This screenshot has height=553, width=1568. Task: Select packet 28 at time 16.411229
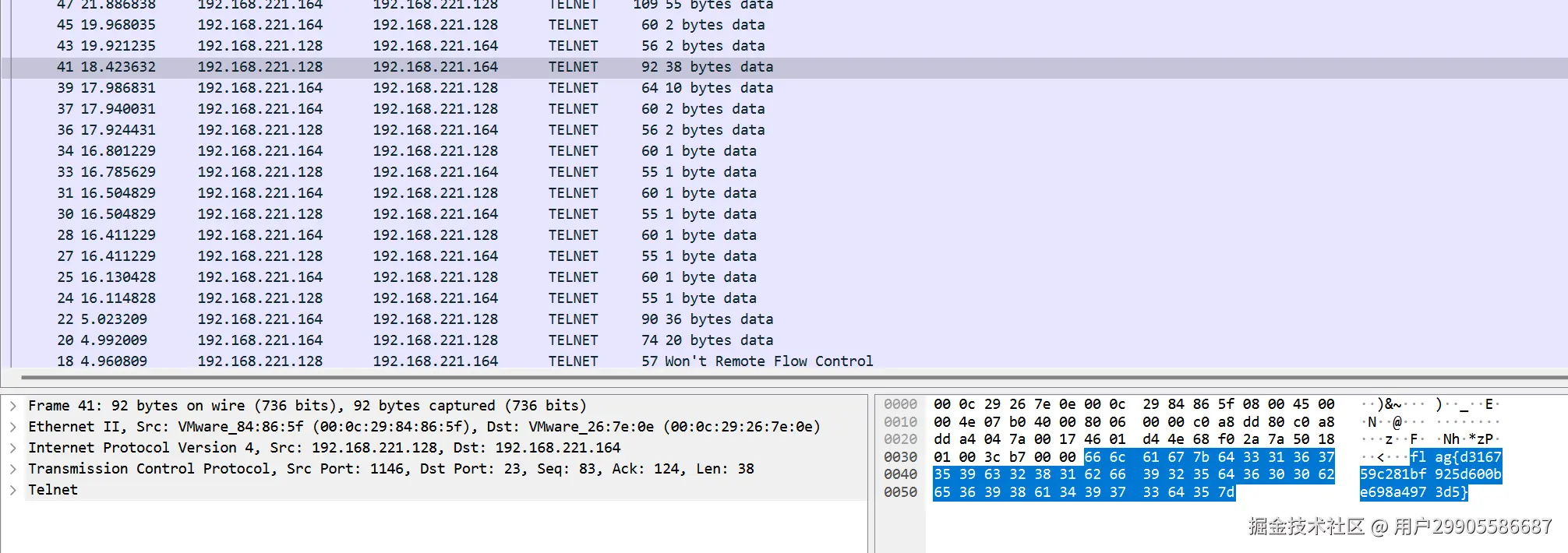click(x=784, y=235)
